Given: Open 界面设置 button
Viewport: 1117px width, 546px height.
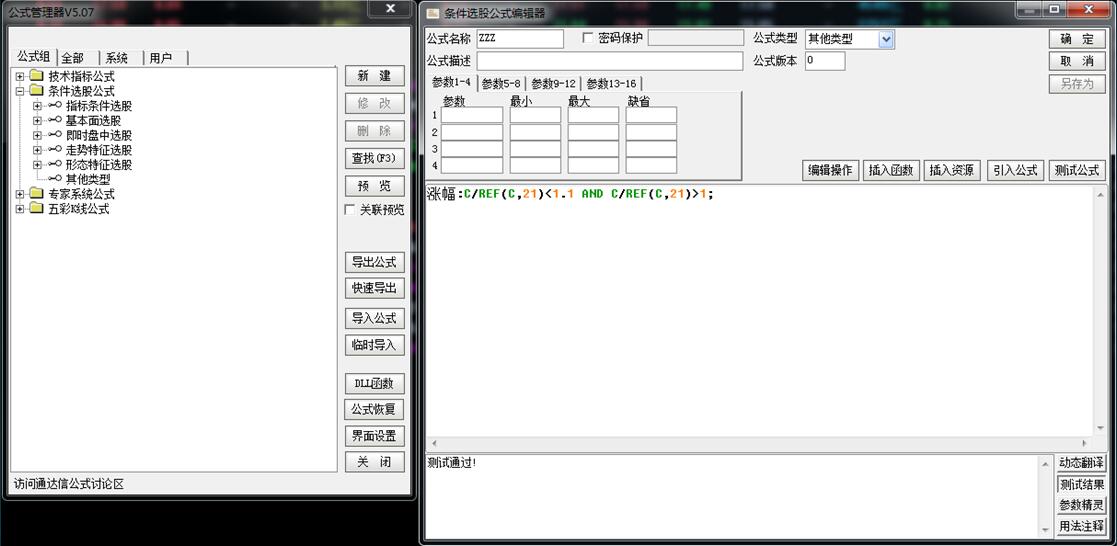Looking at the screenshot, I should [x=375, y=436].
